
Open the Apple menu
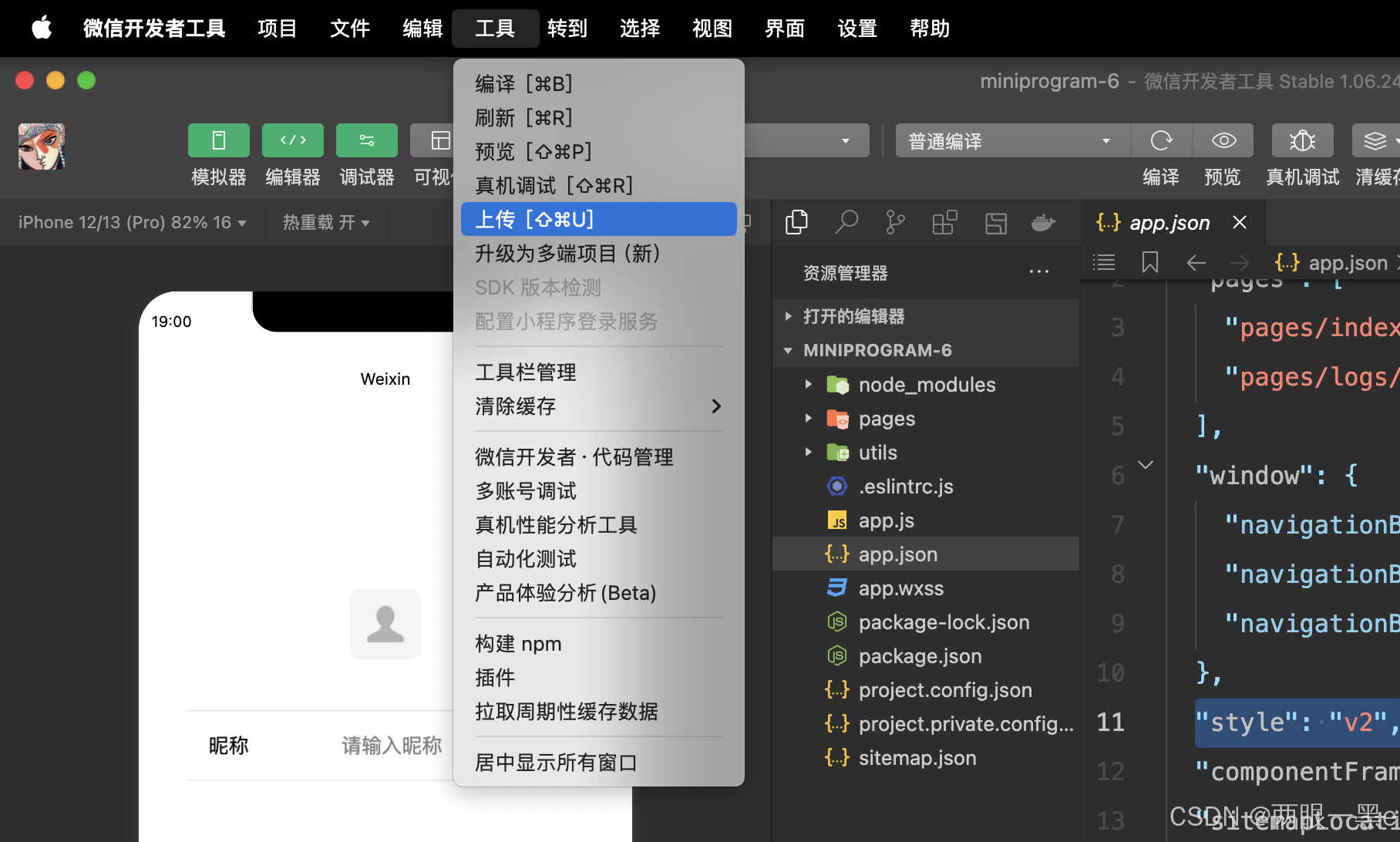coord(42,29)
